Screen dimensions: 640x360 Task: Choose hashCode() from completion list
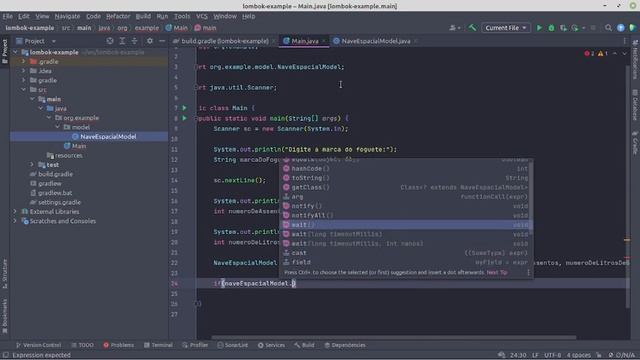(x=406, y=169)
